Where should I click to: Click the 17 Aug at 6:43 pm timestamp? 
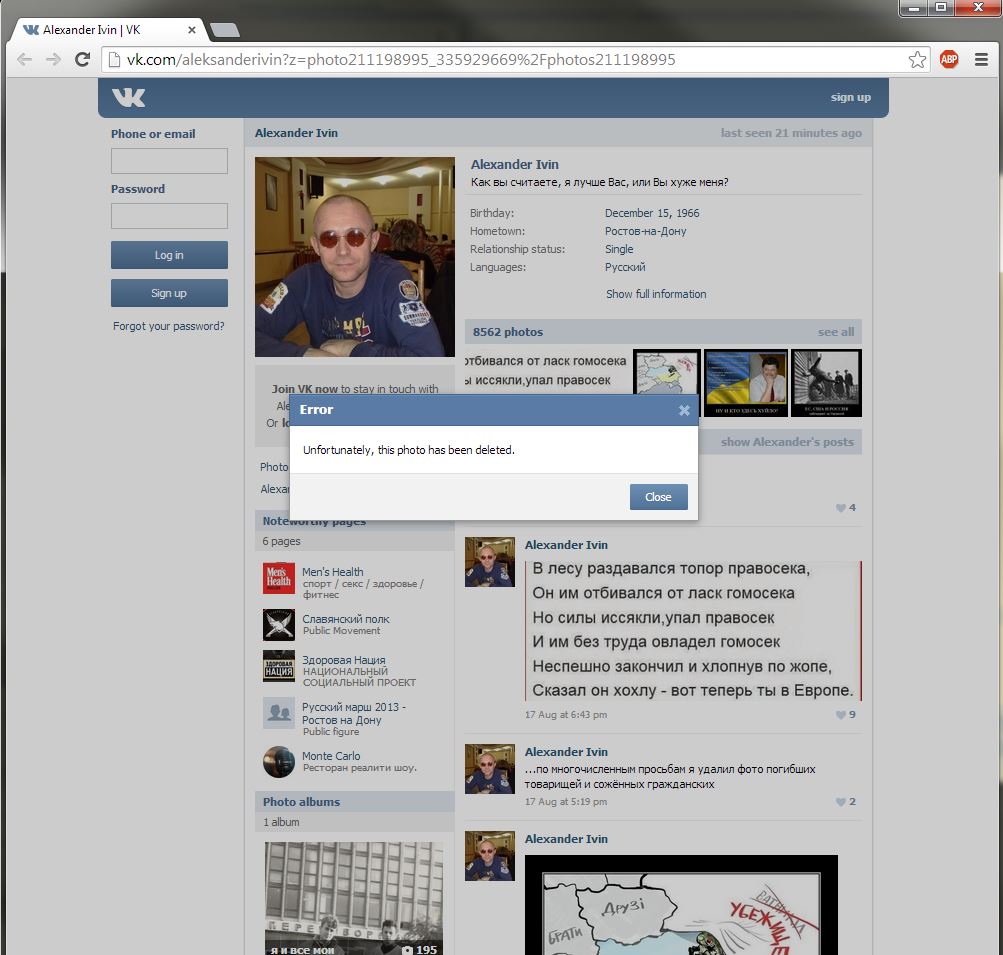tap(566, 714)
